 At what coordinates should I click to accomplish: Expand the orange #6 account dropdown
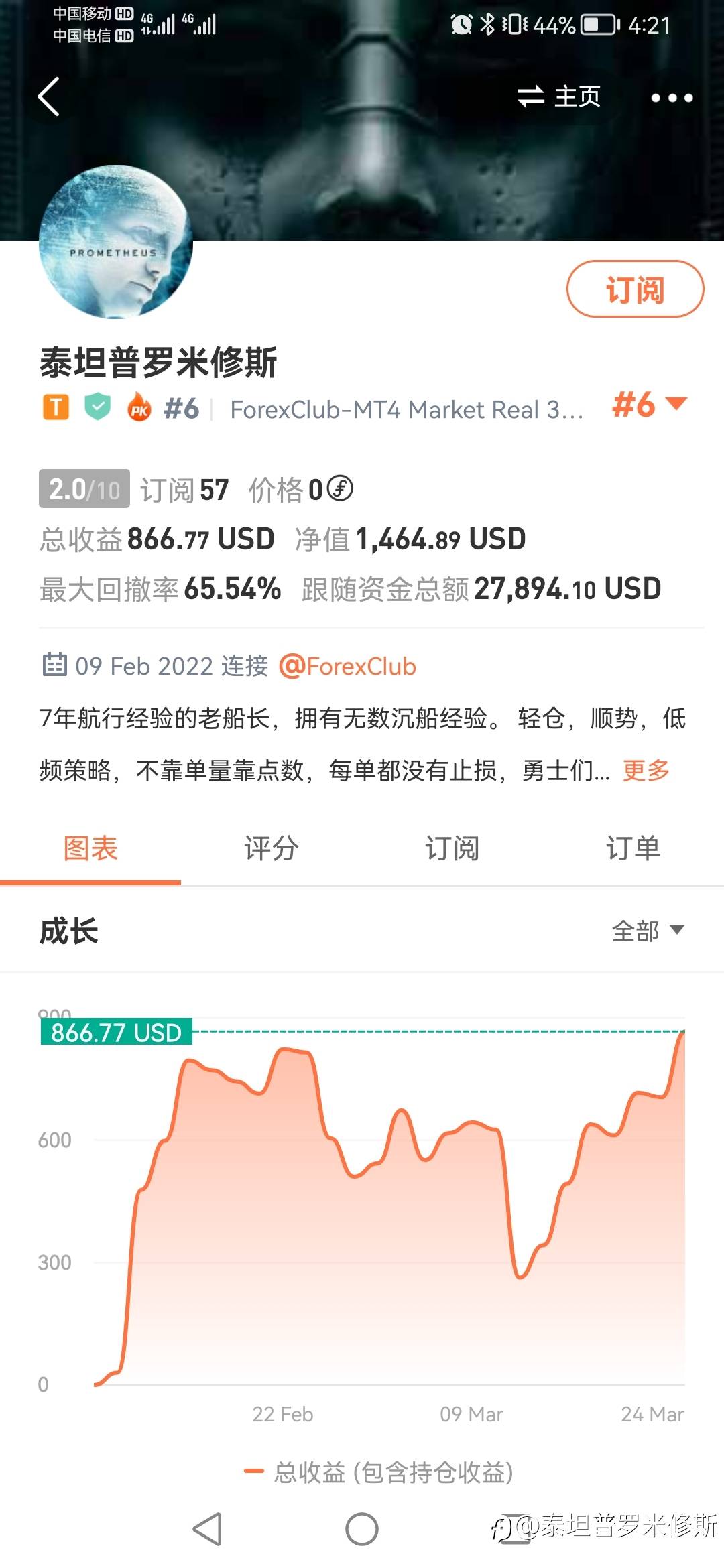(649, 405)
